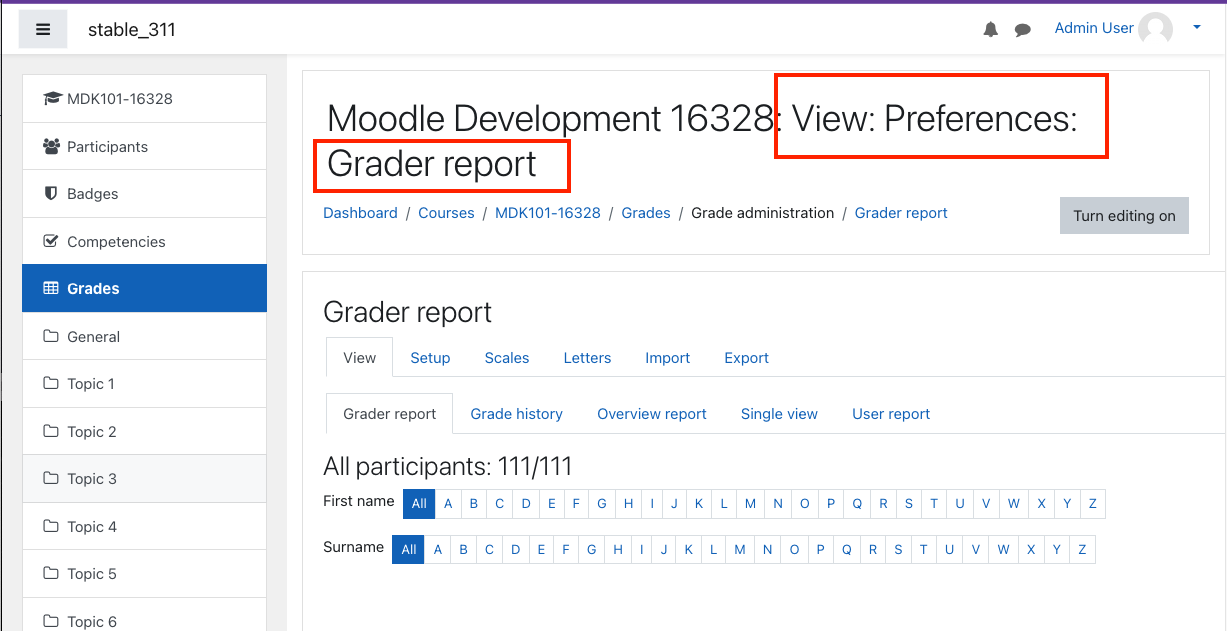Click Dashboard breadcrumb link
1227x631 pixels.
coord(360,213)
